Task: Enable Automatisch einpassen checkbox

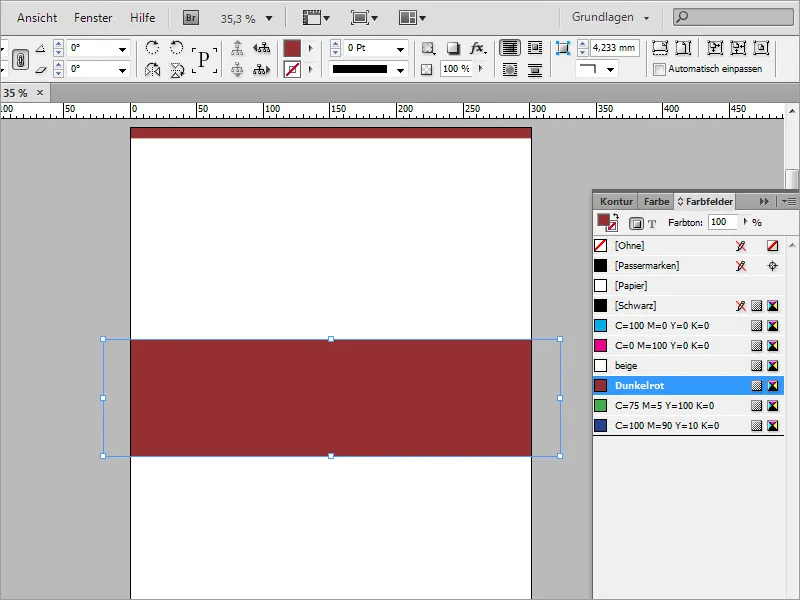Action: coord(659,69)
